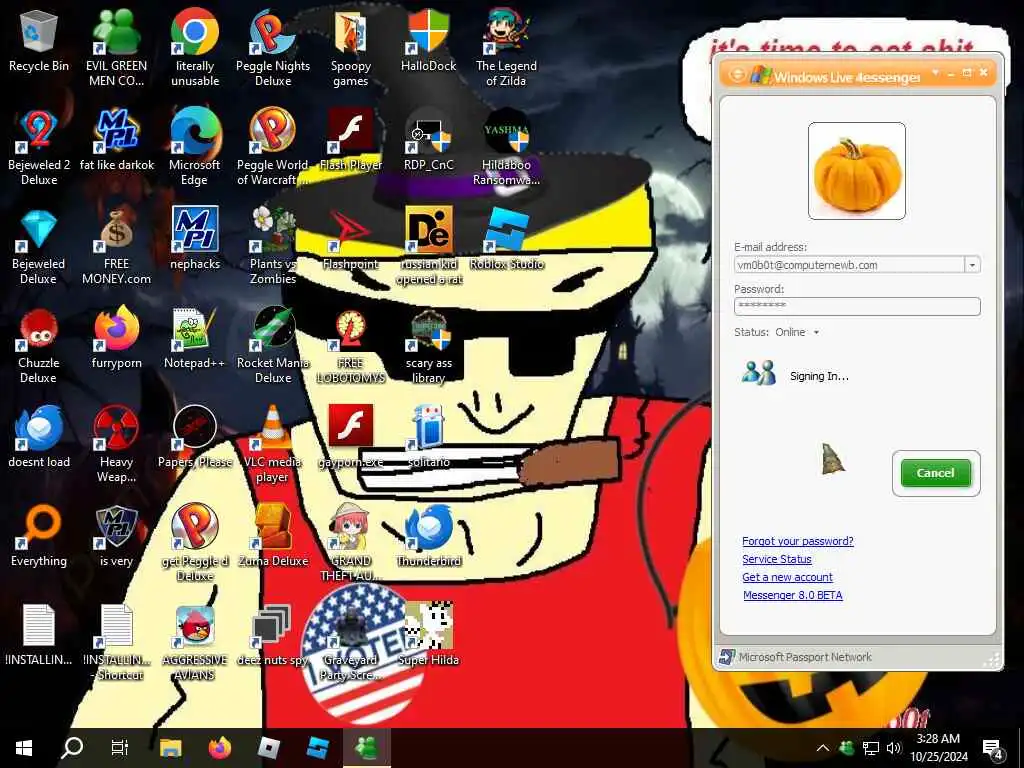Screen dimensions: 1024x768
Task: Open AGGRESSIVE AVIANS desktop shortcut
Action: [195, 643]
